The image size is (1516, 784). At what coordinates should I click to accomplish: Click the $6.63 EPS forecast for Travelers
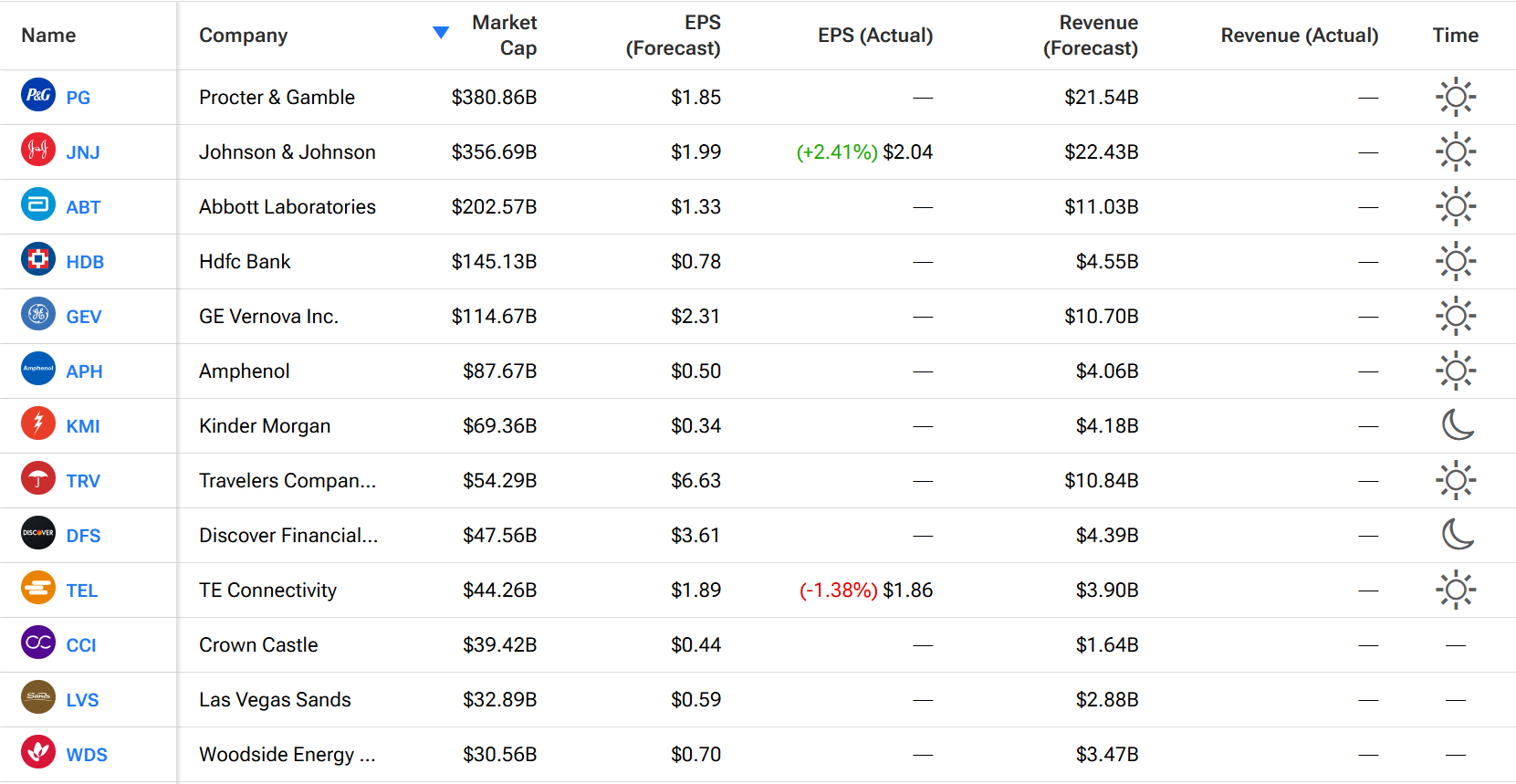click(x=695, y=480)
